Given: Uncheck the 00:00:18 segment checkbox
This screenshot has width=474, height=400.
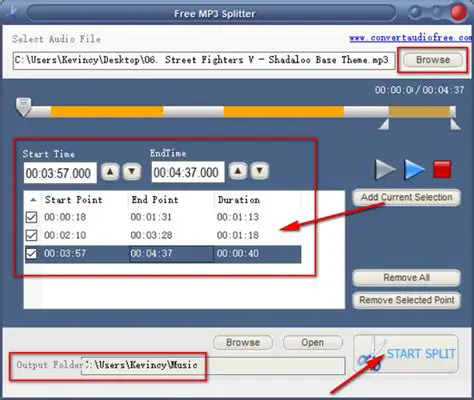Looking at the screenshot, I should (31, 217).
